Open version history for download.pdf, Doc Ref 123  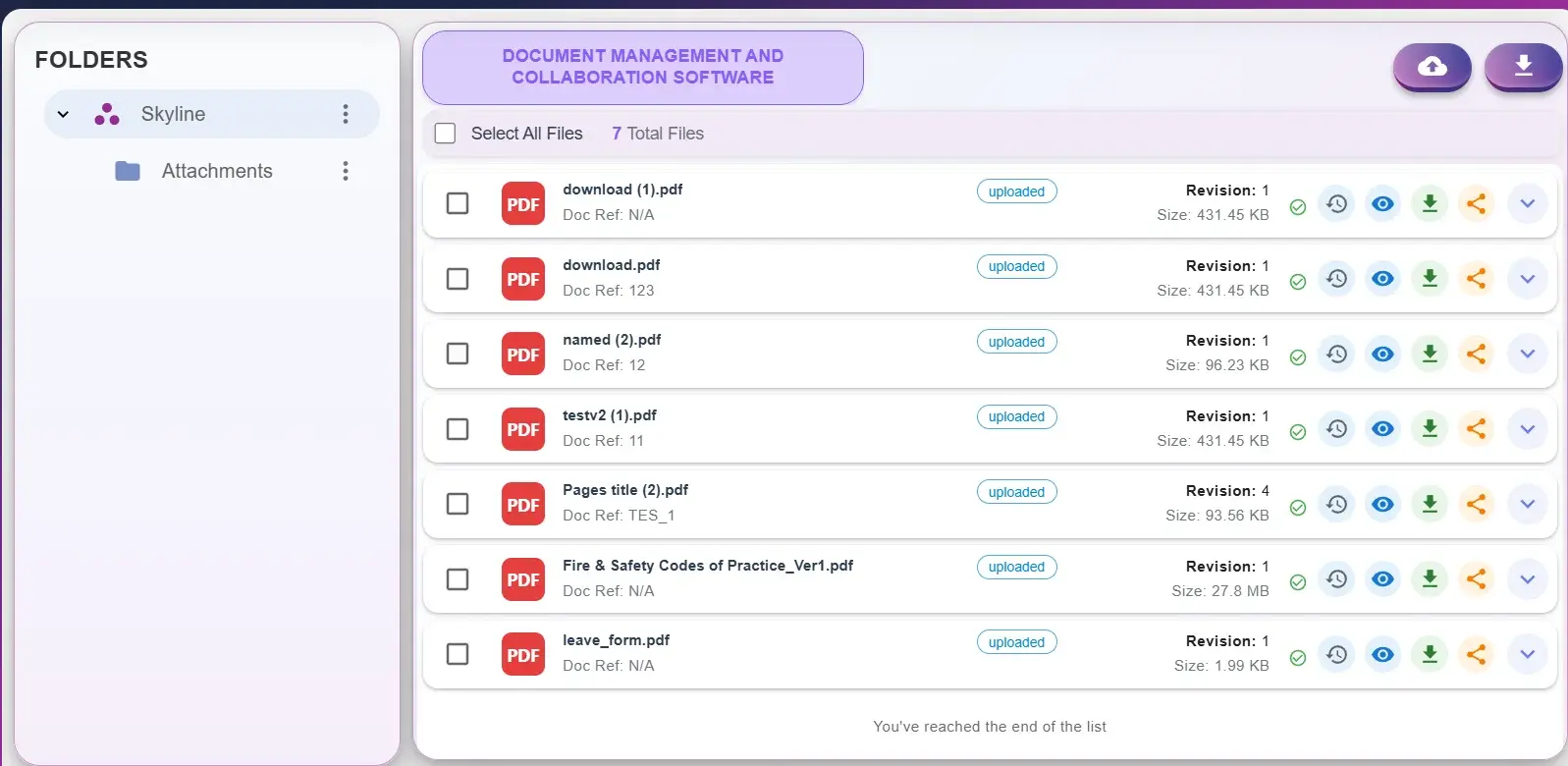point(1336,278)
